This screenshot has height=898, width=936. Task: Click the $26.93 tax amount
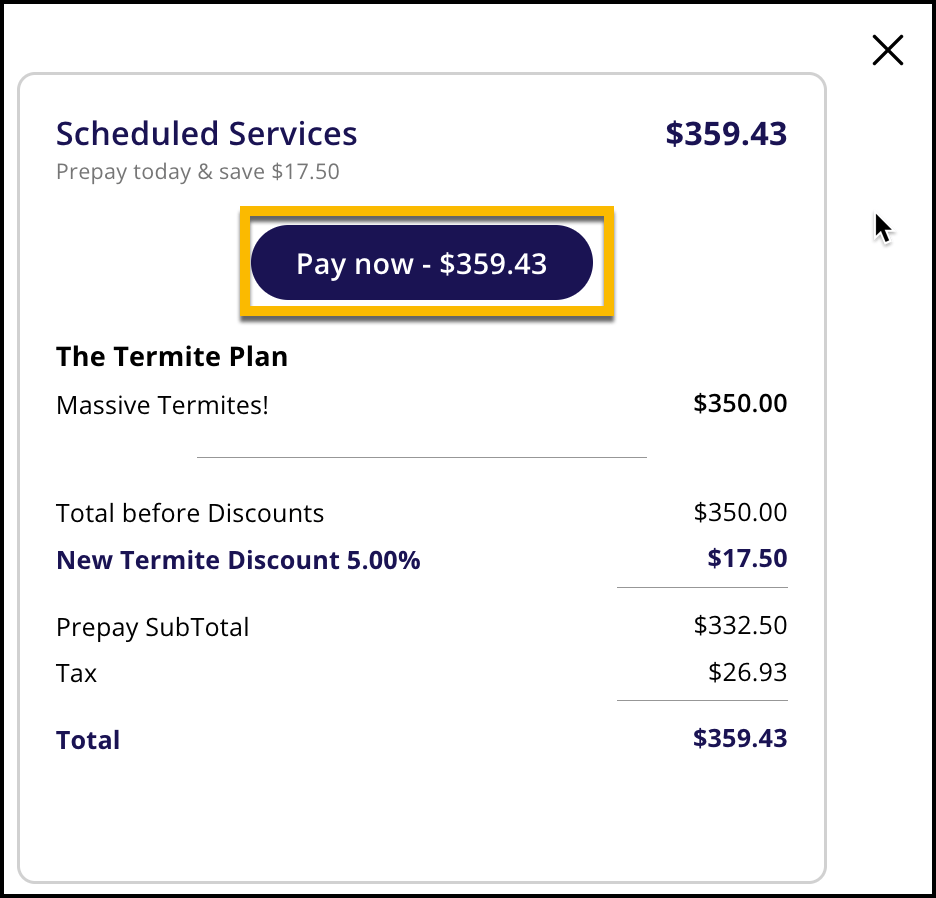tap(747, 672)
